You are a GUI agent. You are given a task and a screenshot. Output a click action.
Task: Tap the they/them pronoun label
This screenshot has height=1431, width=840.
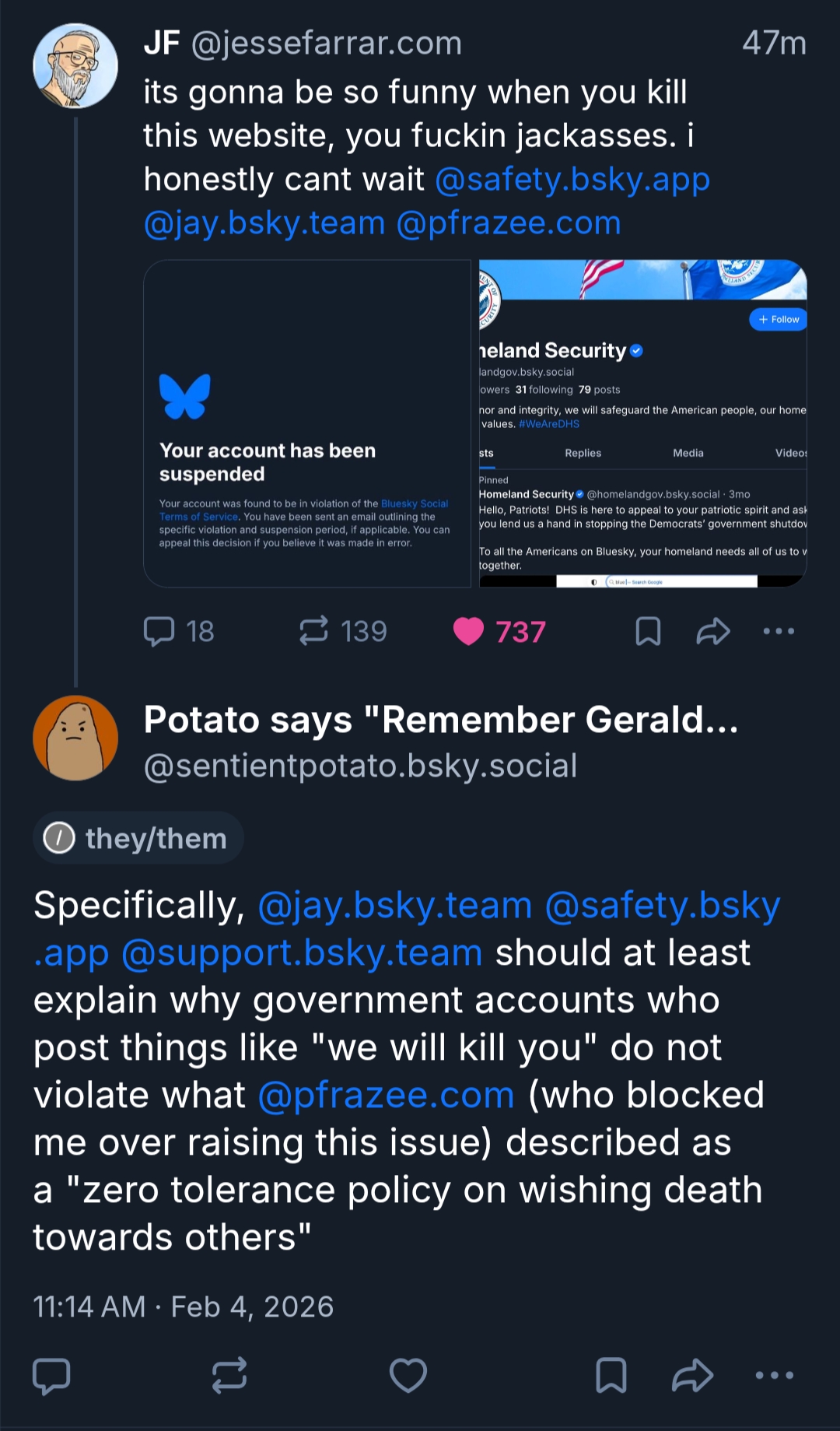tap(138, 838)
